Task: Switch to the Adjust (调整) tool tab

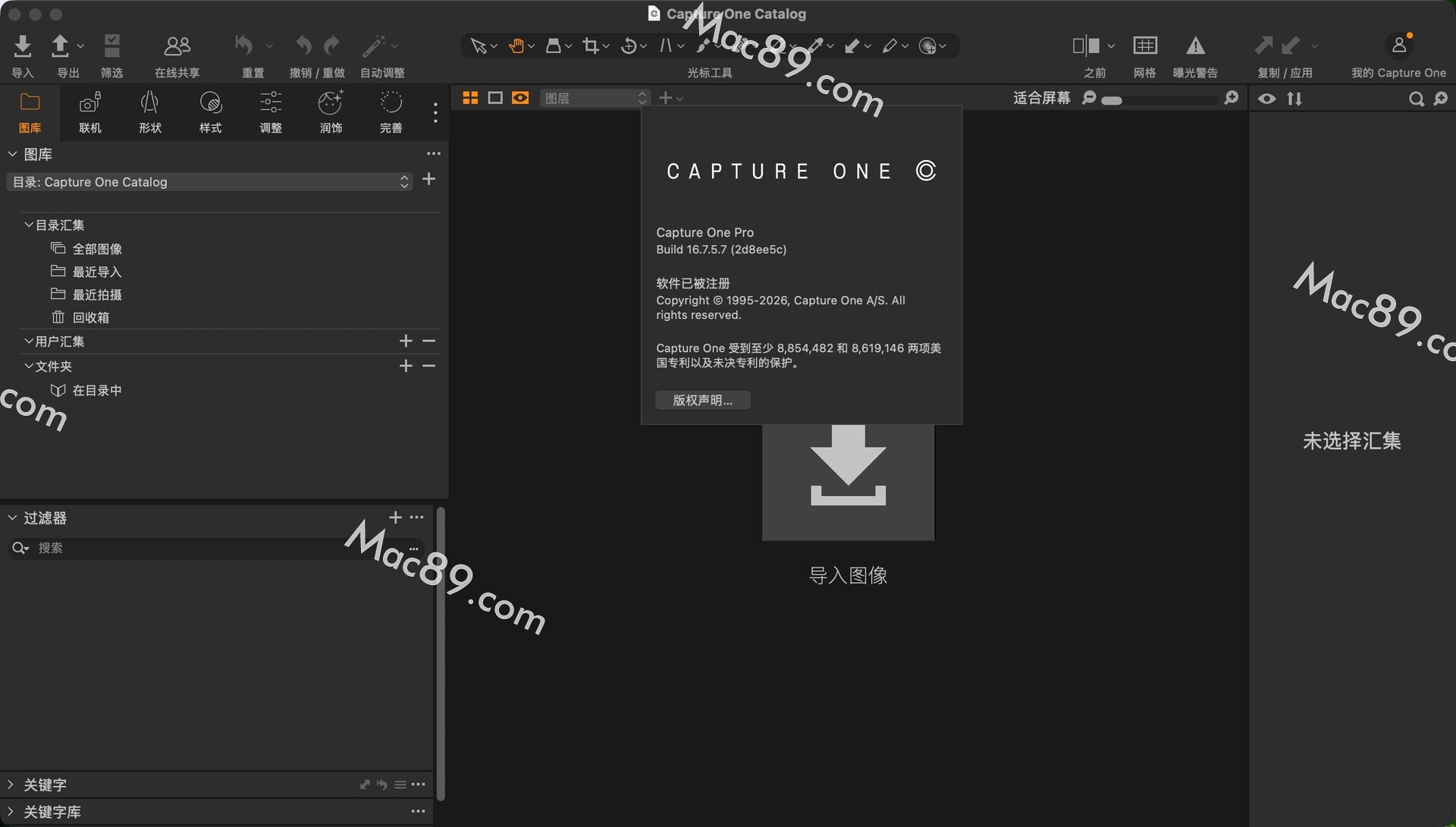Action: (x=271, y=111)
